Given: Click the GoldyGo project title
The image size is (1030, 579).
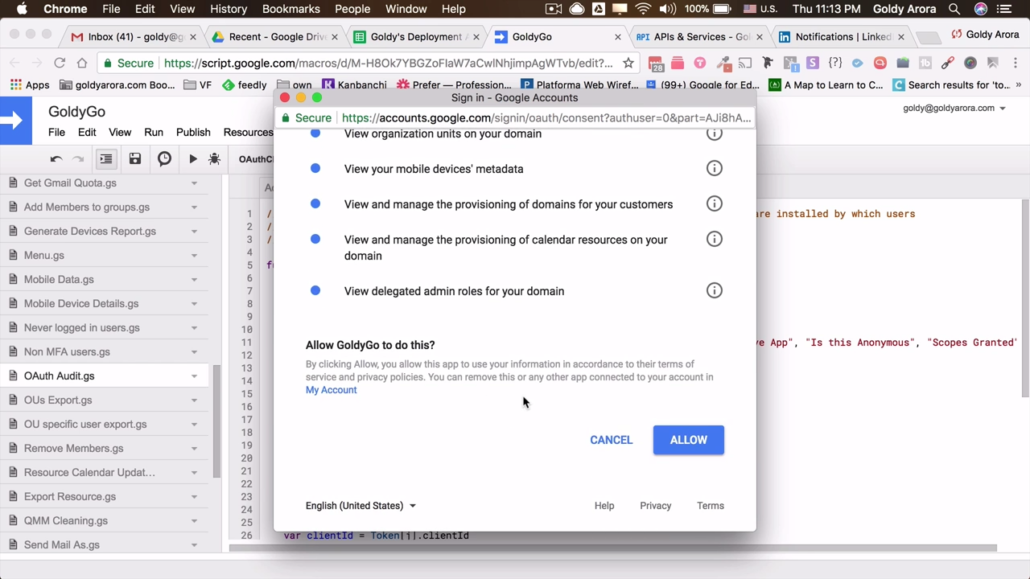Looking at the screenshot, I should (77, 112).
